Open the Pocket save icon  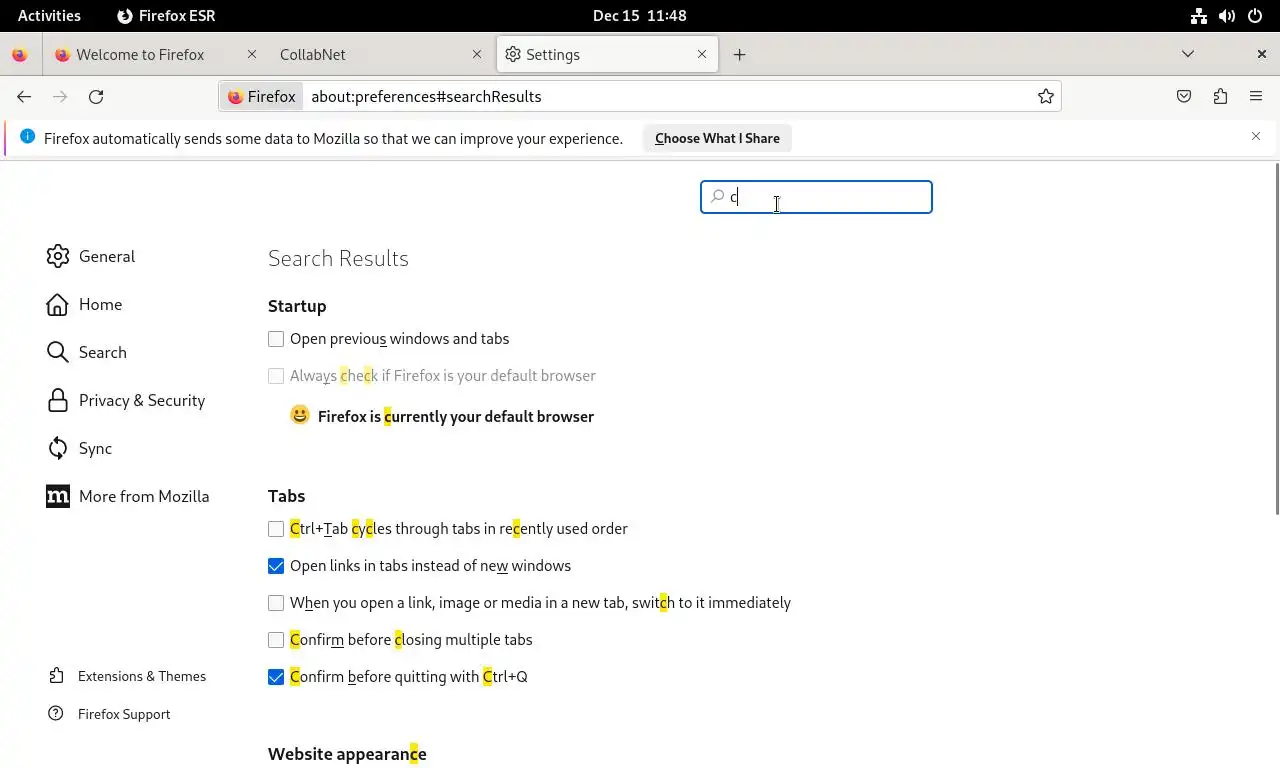pos(1184,97)
